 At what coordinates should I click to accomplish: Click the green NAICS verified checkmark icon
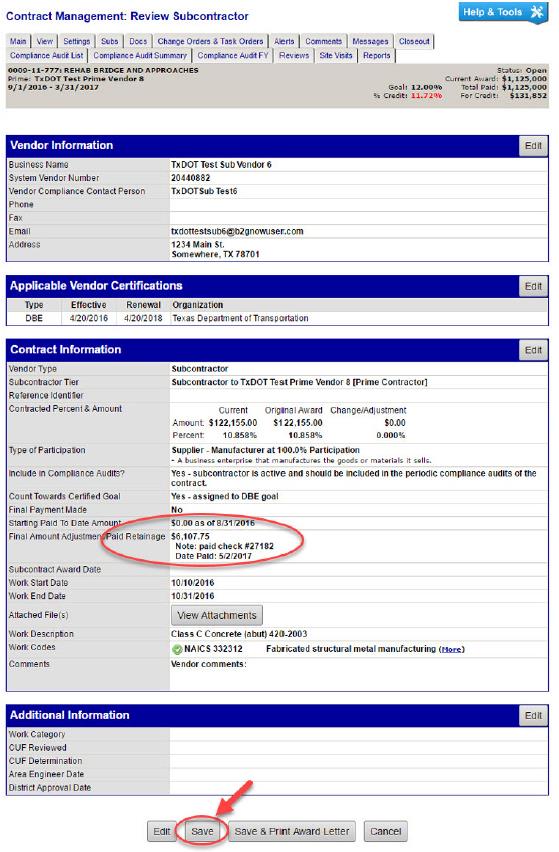click(177, 649)
